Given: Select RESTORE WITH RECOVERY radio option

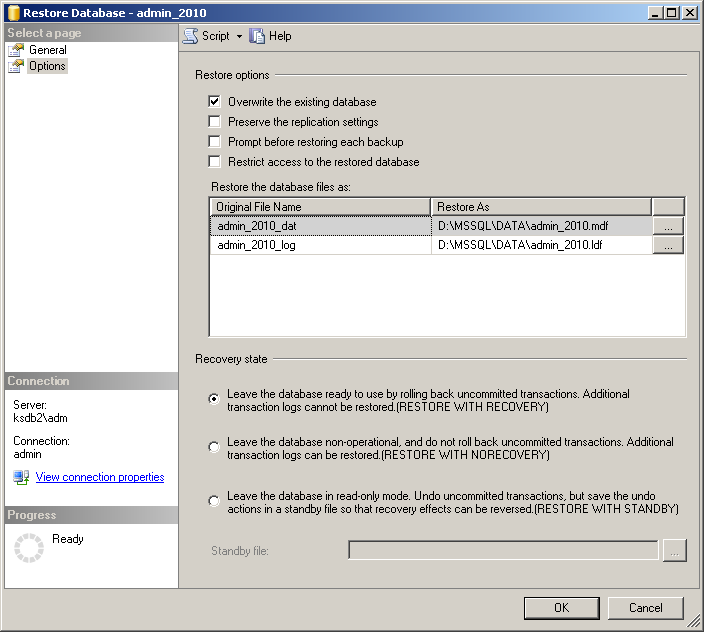Looking at the screenshot, I should point(214,399).
